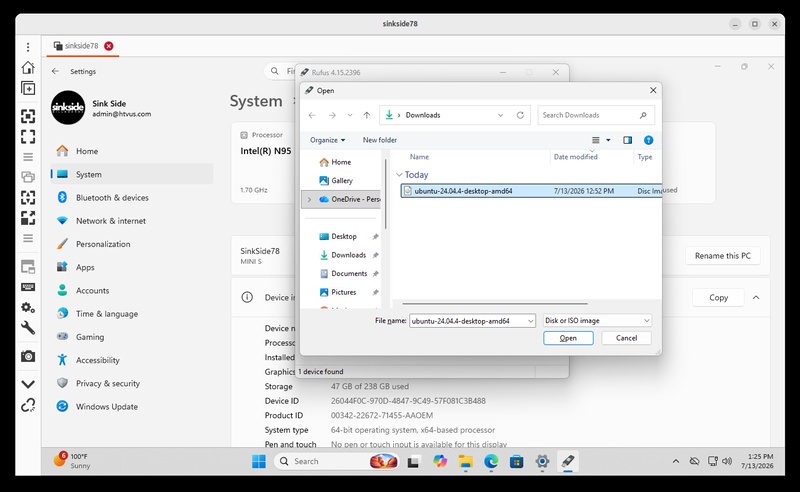This screenshot has width=800, height=492.
Task: Show hidden tray icons chevron
Action: pyautogui.click(x=676, y=461)
